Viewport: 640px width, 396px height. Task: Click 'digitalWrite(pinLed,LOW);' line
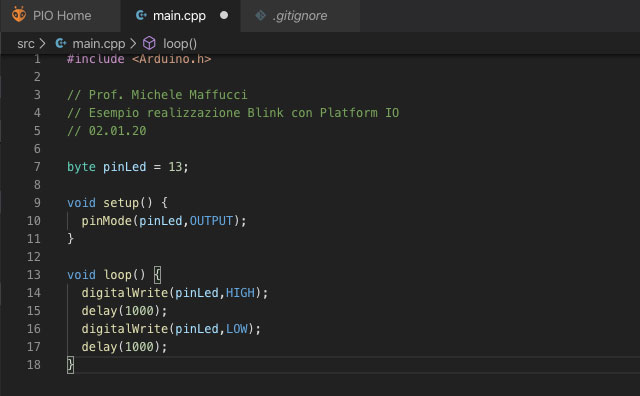pyautogui.click(x=171, y=329)
